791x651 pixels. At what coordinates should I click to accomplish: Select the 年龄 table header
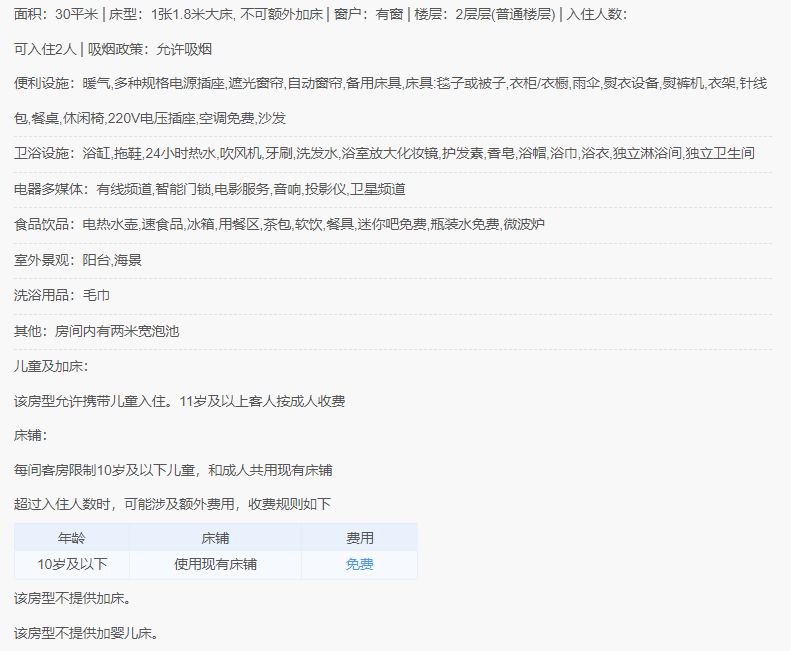tap(72, 538)
